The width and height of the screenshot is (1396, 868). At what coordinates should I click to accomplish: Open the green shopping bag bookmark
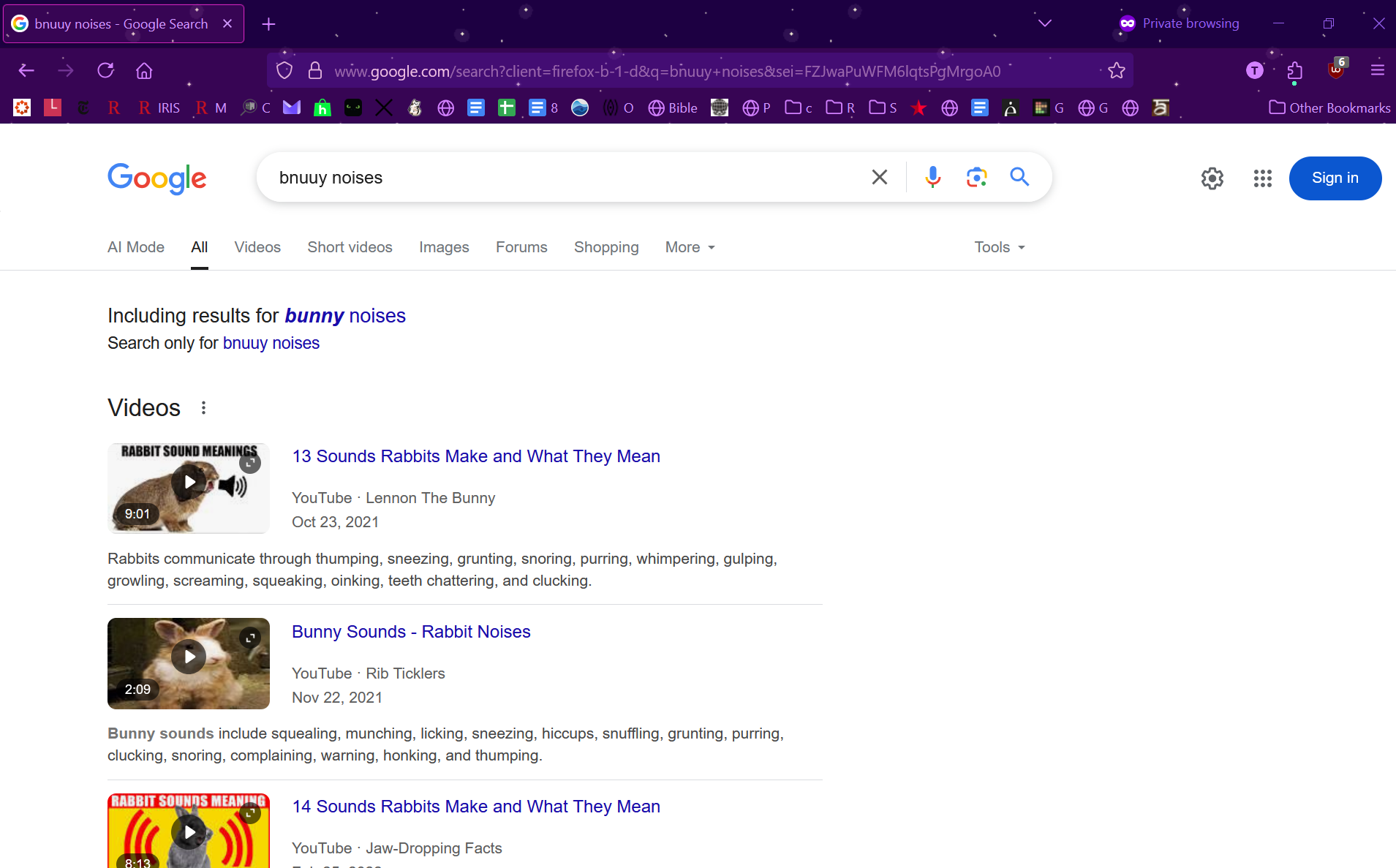coord(322,107)
